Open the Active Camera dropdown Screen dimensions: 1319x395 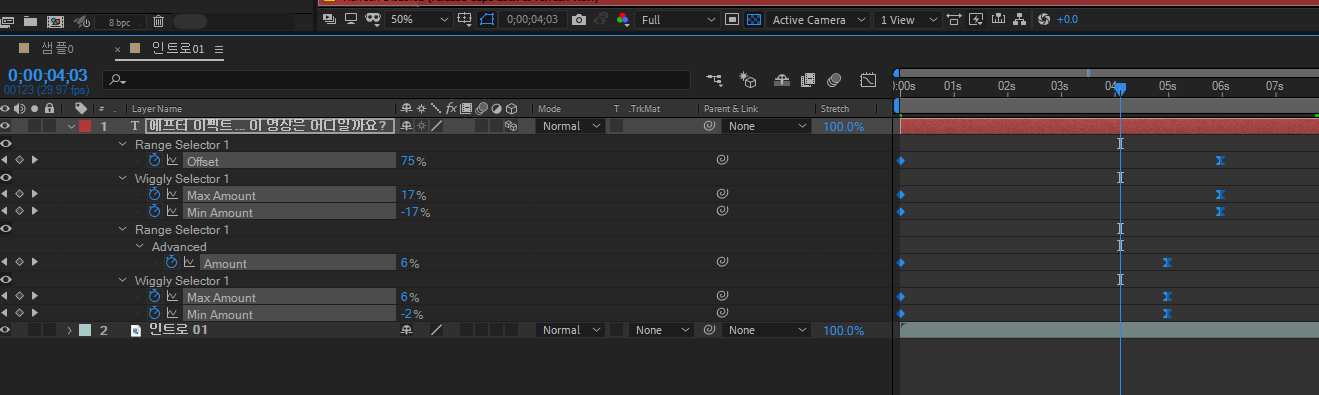818,20
